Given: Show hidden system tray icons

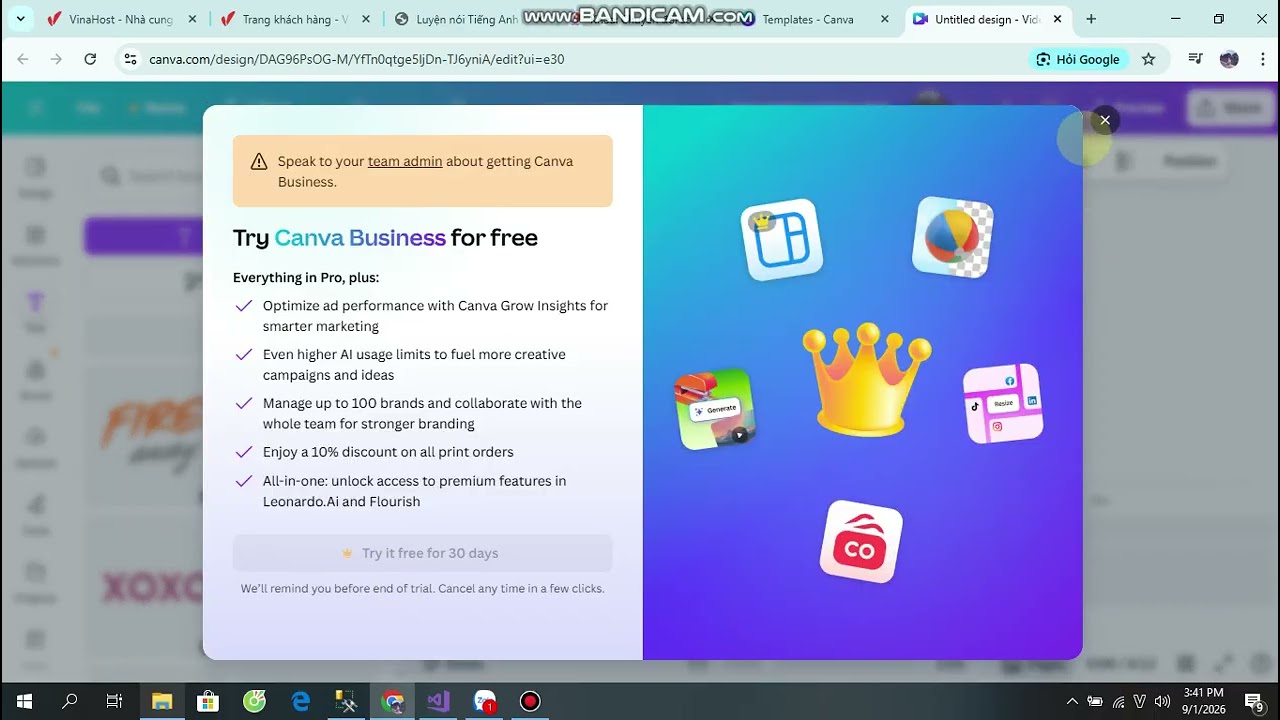Looking at the screenshot, I should click(1072, 701).
